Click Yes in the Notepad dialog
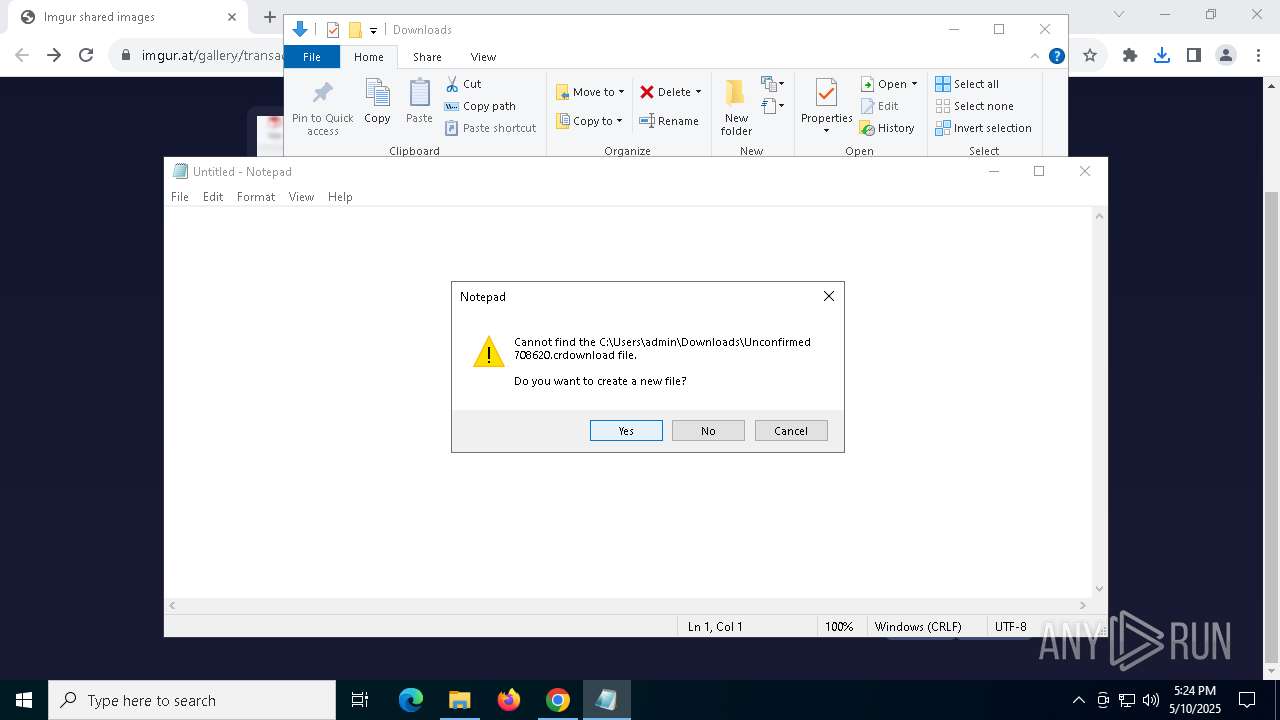 pyautogui.click(x=626, y=430)
